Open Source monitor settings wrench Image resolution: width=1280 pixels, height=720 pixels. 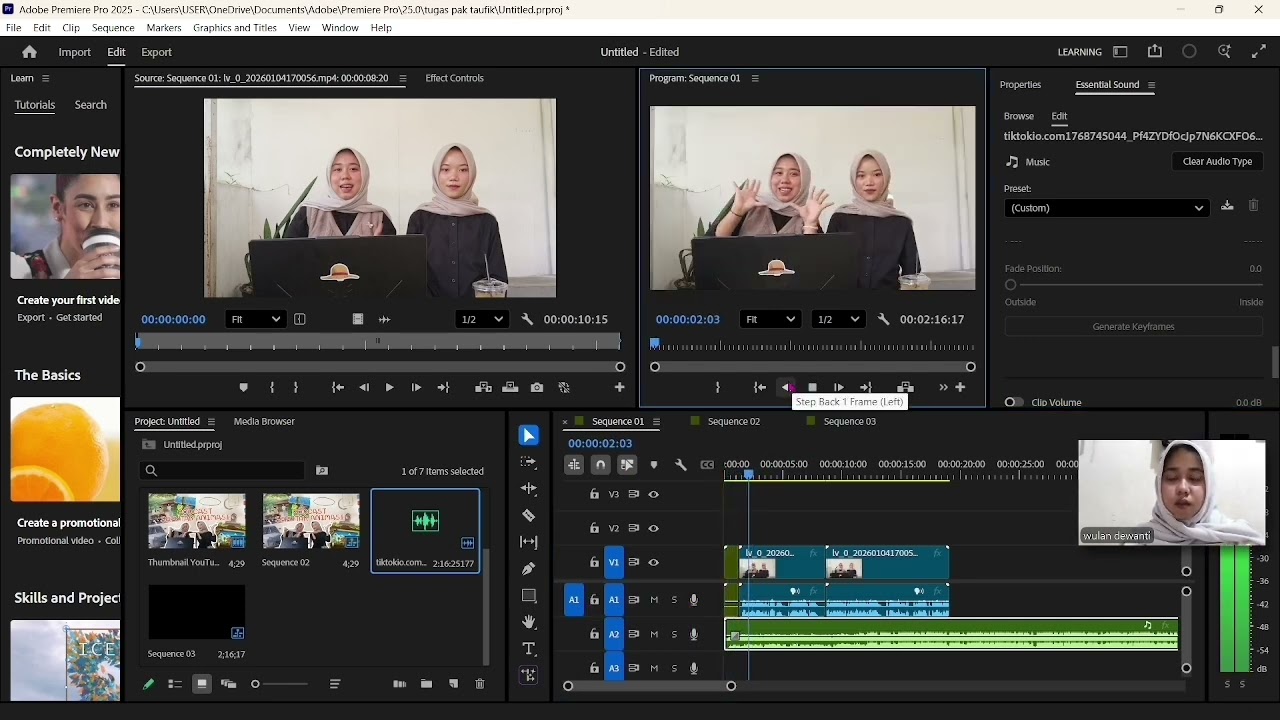coord(527,319)
